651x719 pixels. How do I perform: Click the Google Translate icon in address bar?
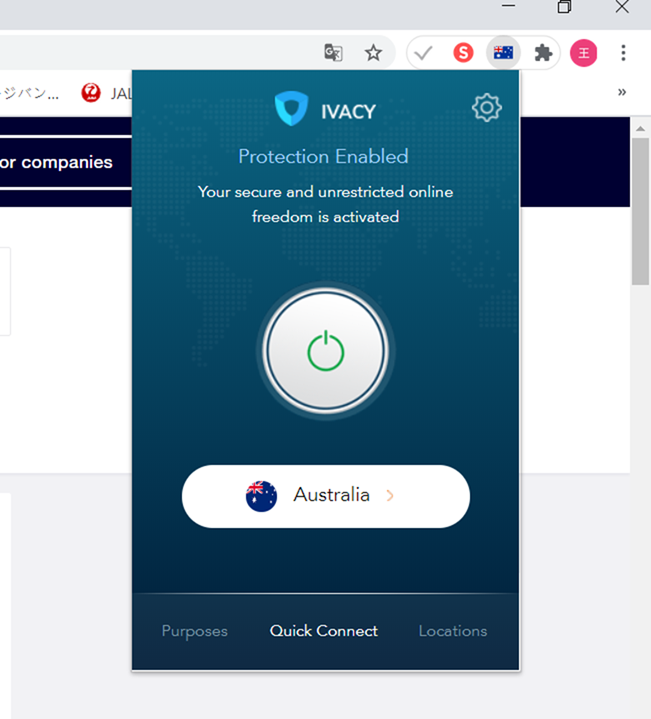tap(333, 53)
